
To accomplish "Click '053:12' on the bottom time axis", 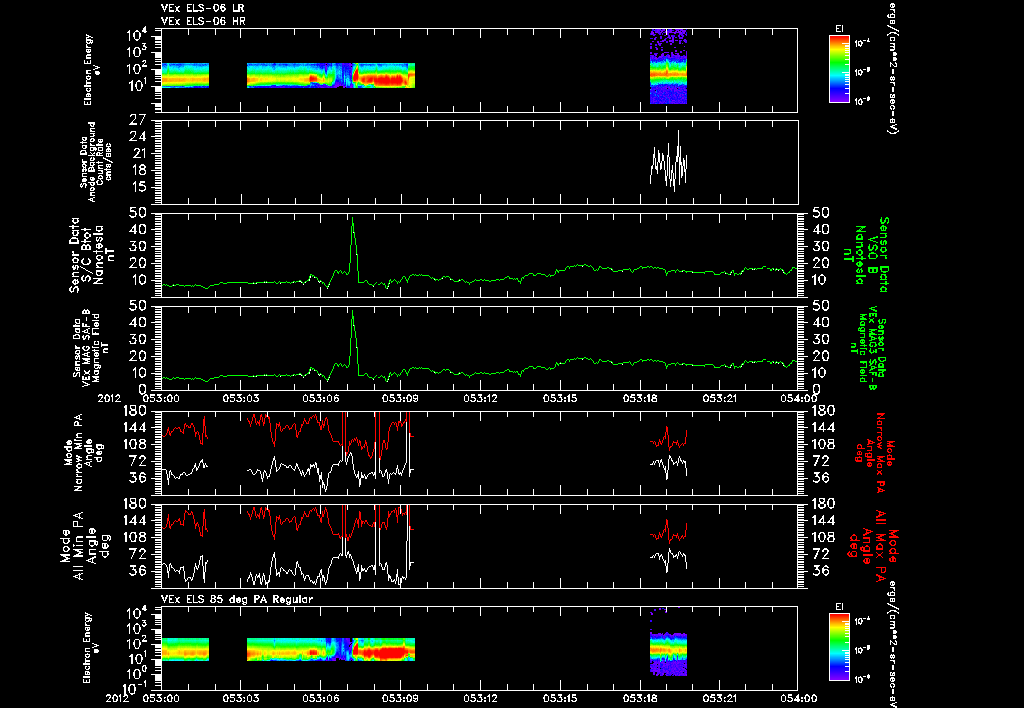I will pos(480,699).
